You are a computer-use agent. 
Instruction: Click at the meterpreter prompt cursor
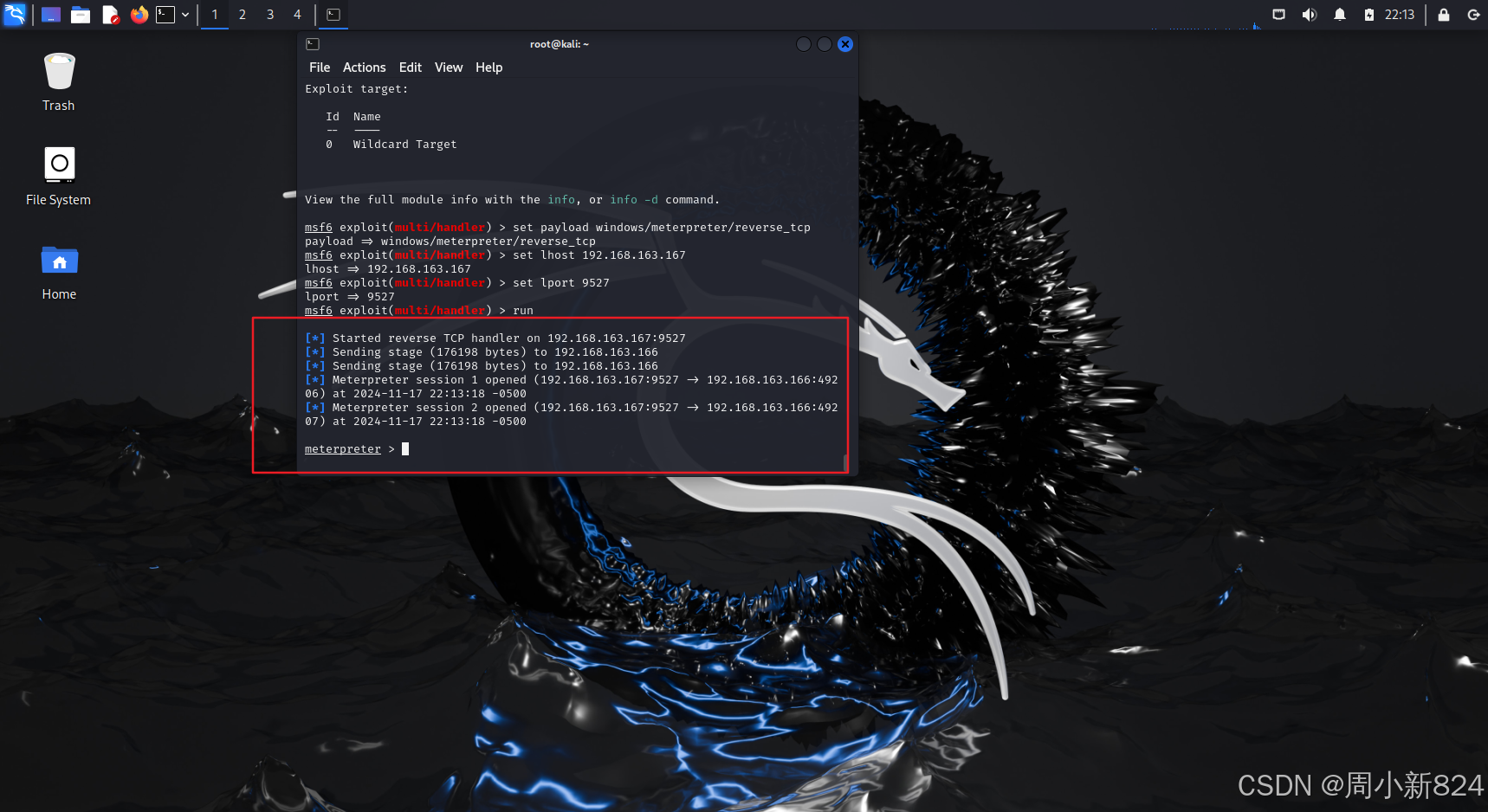coord(405,449)
